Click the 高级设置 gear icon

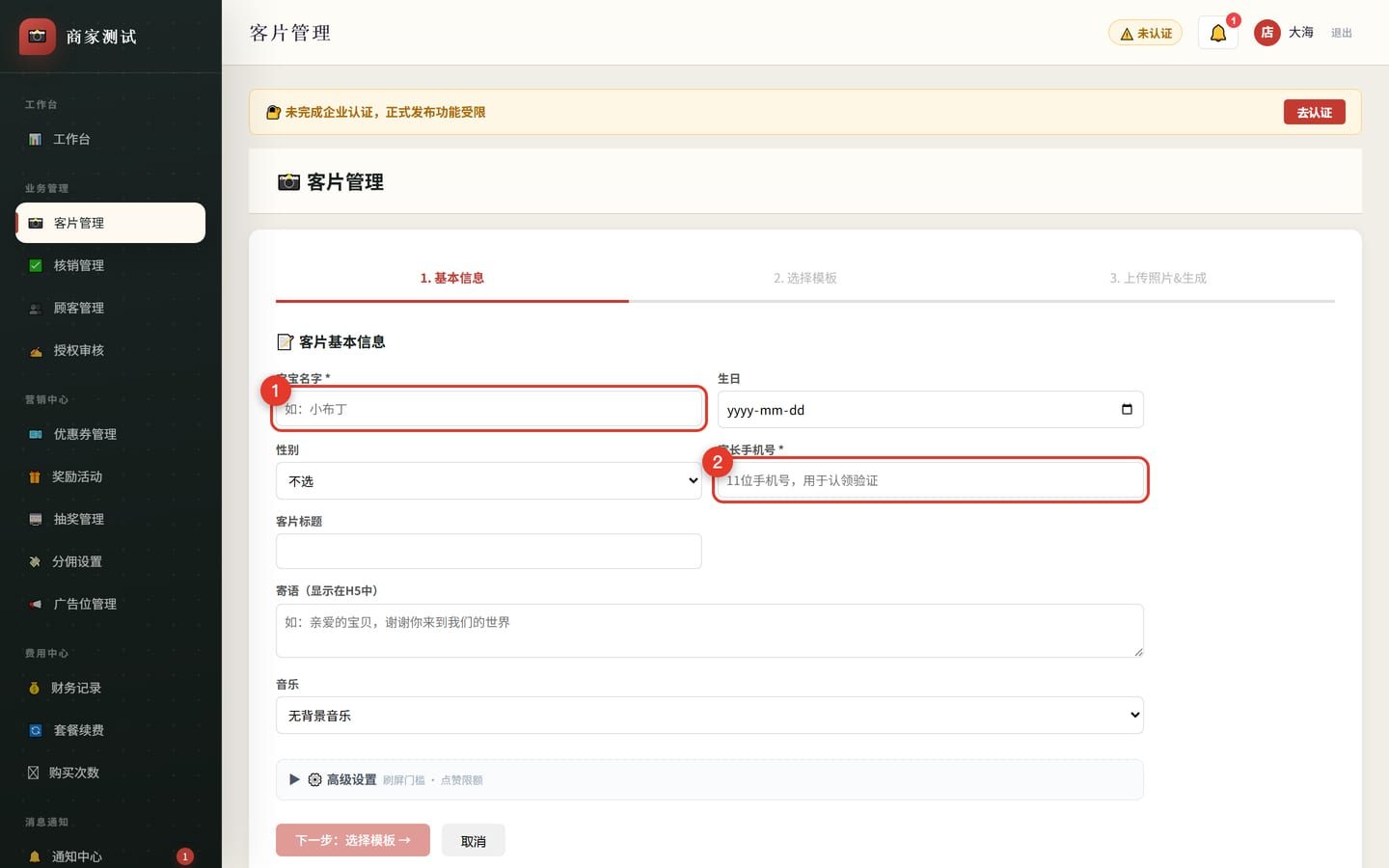coord(314,779)
